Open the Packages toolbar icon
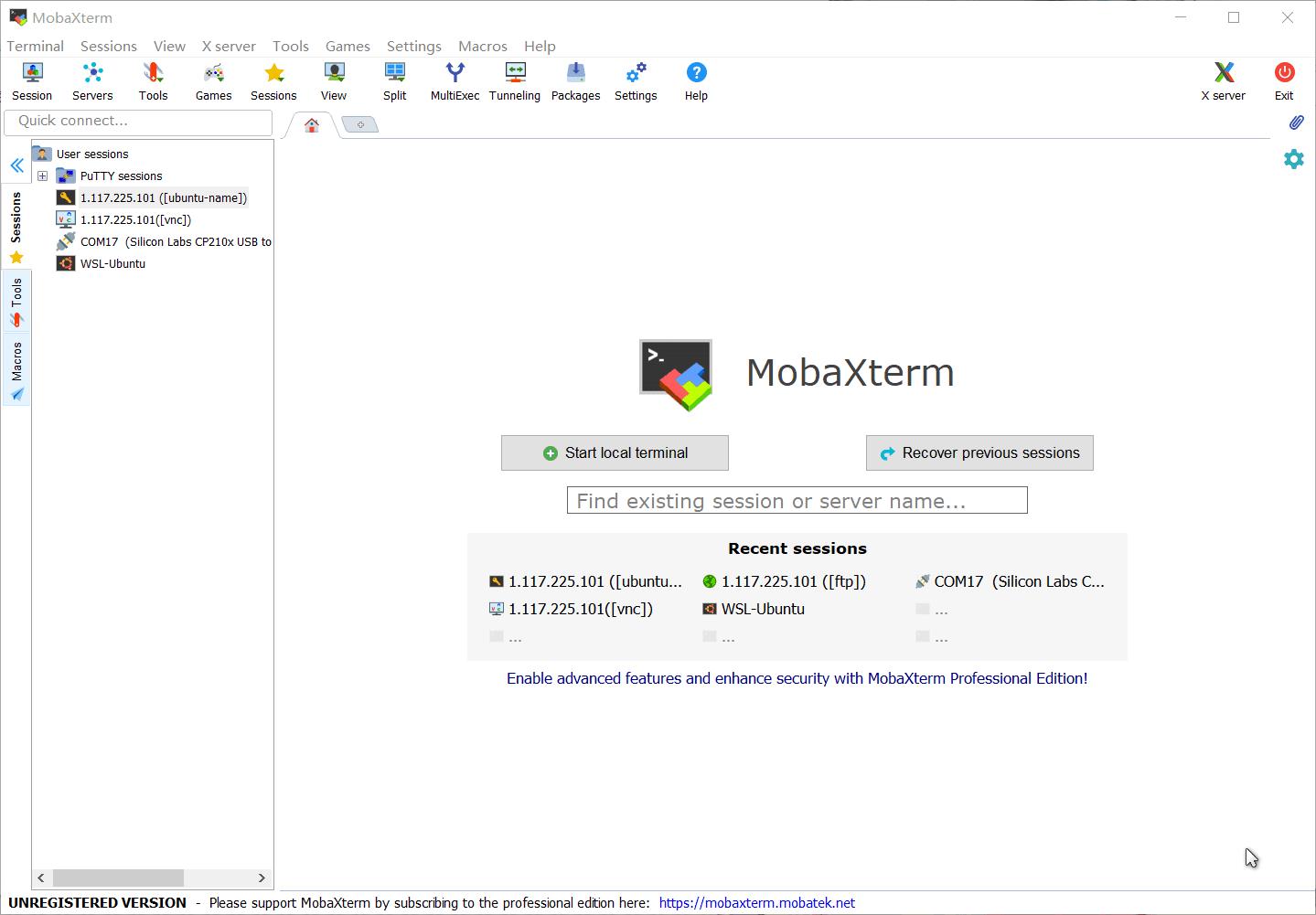The height and width of the screenshot is (915, 1316). coord(575,81)
